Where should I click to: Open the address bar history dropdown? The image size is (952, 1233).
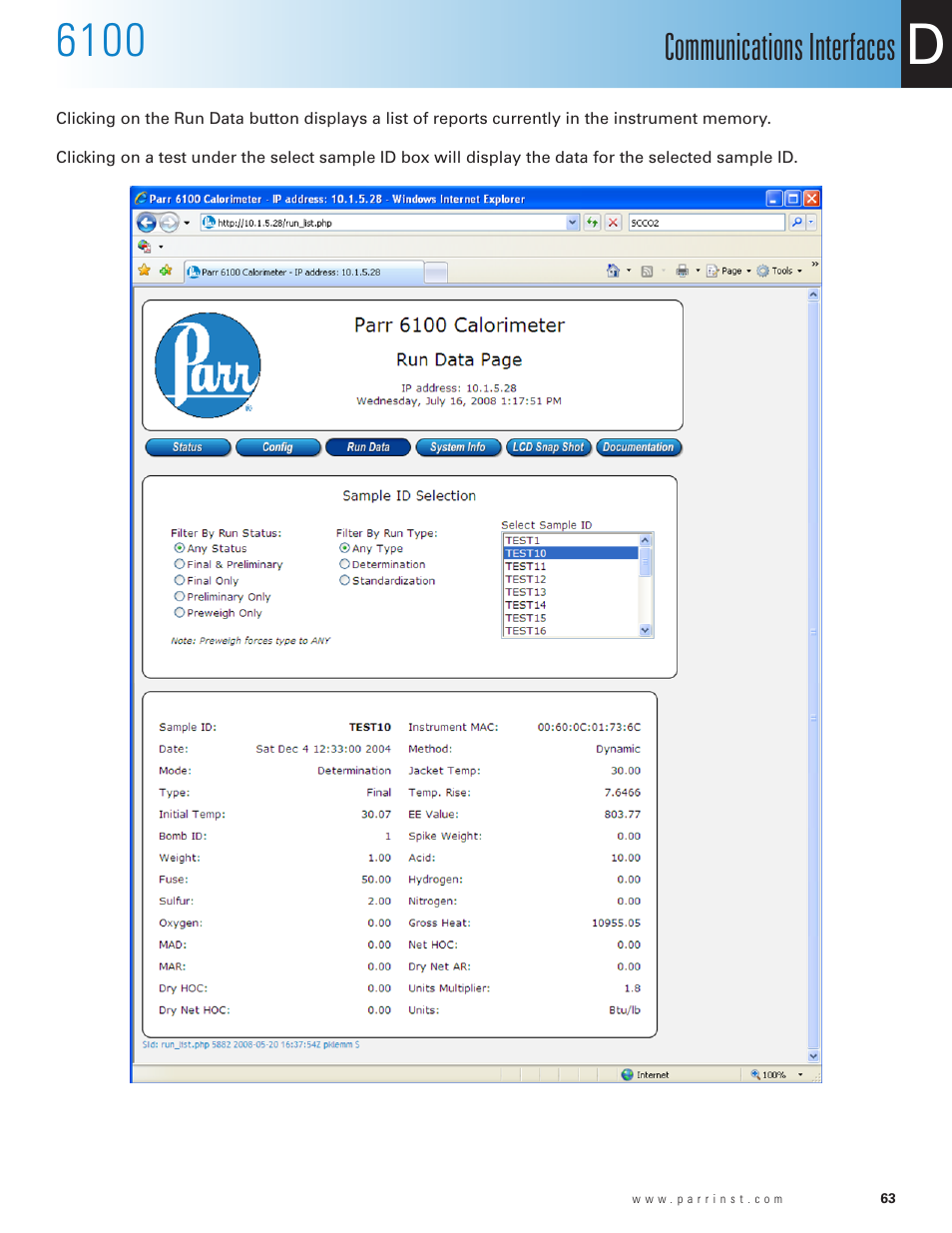pyautogui.click(x=573, y=223)
